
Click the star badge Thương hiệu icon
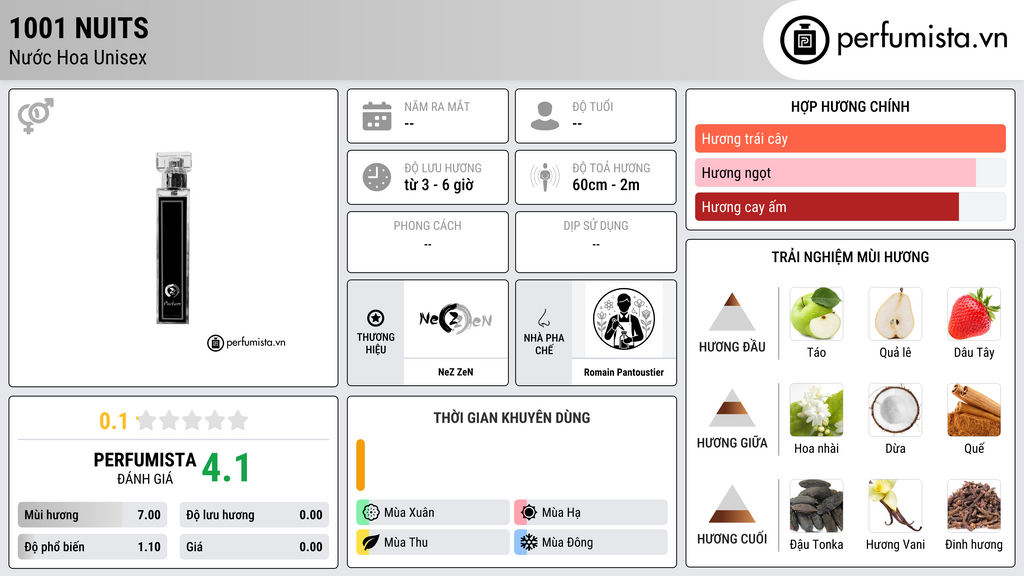(376, 318)
